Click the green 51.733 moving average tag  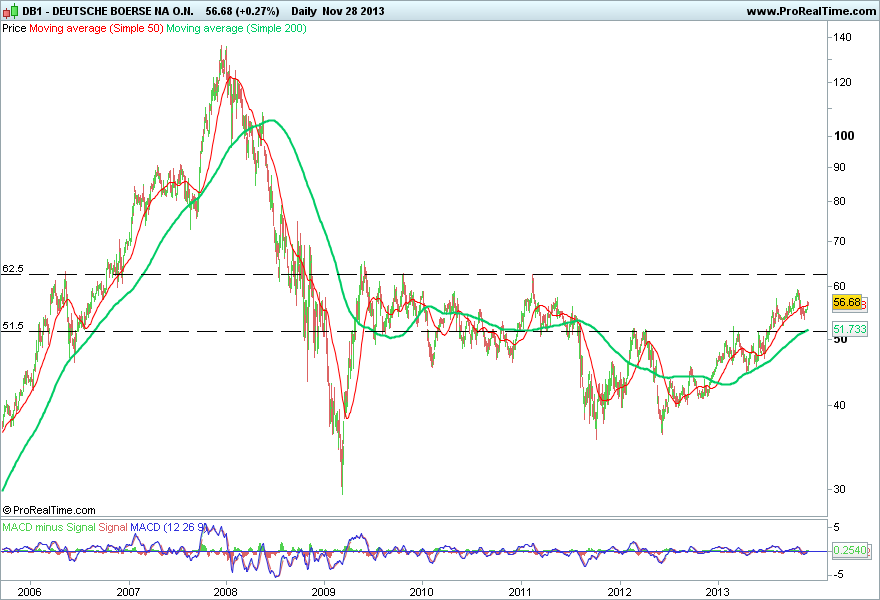[850, 329]
